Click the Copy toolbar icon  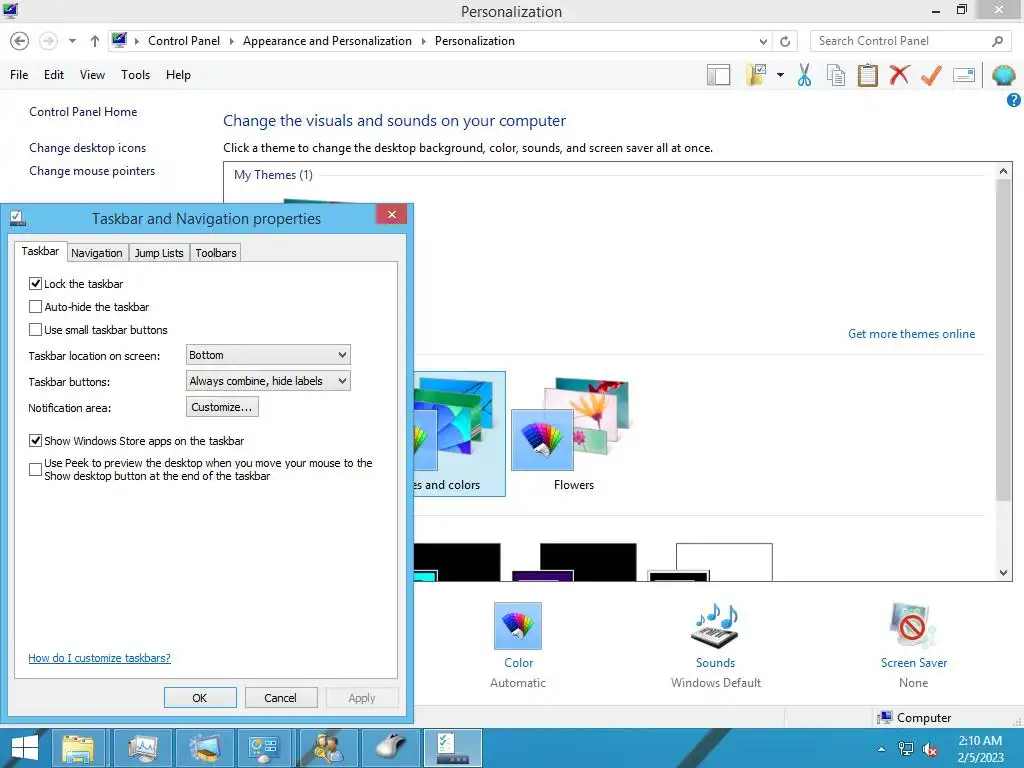(836, 75)
